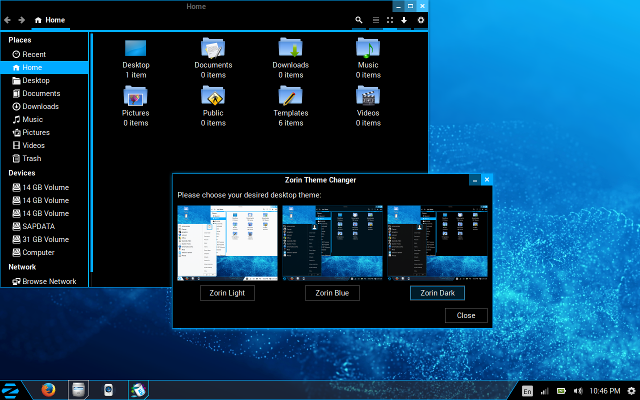The height and width of the screenshot is (400, 640).
Task: Select Recent in Places sidebar
Action: point(44,54)
